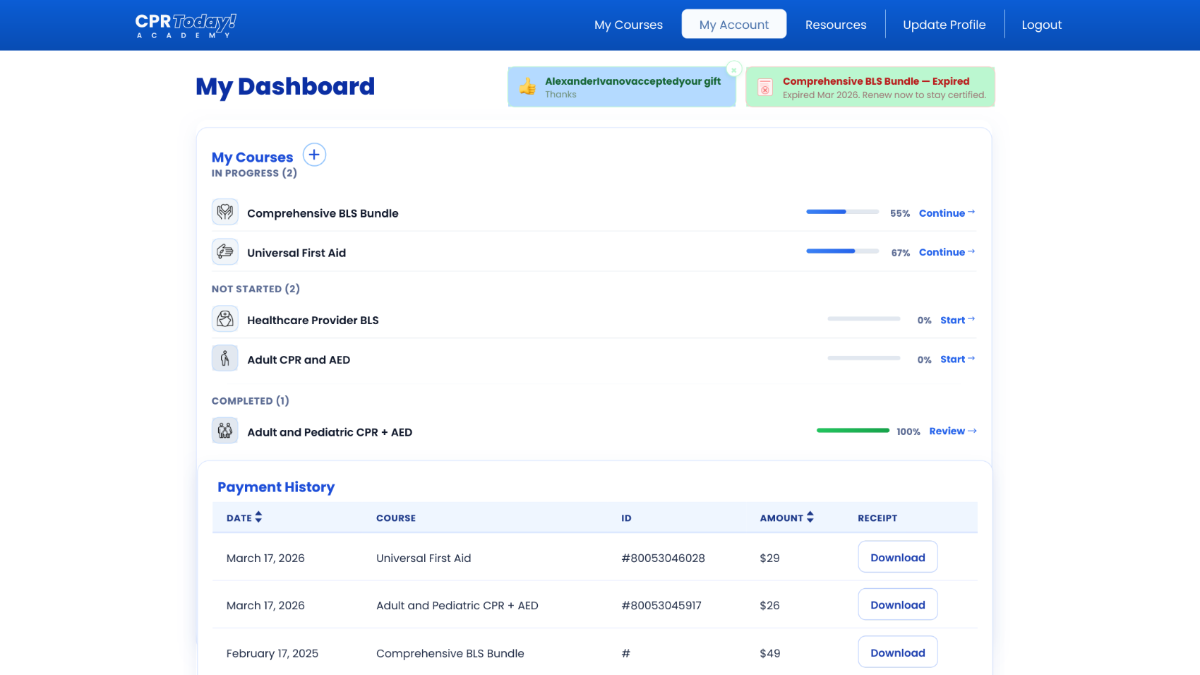Open Update Profile
Viewport: 1200px width, 675px height.
(x=944, y=24)
